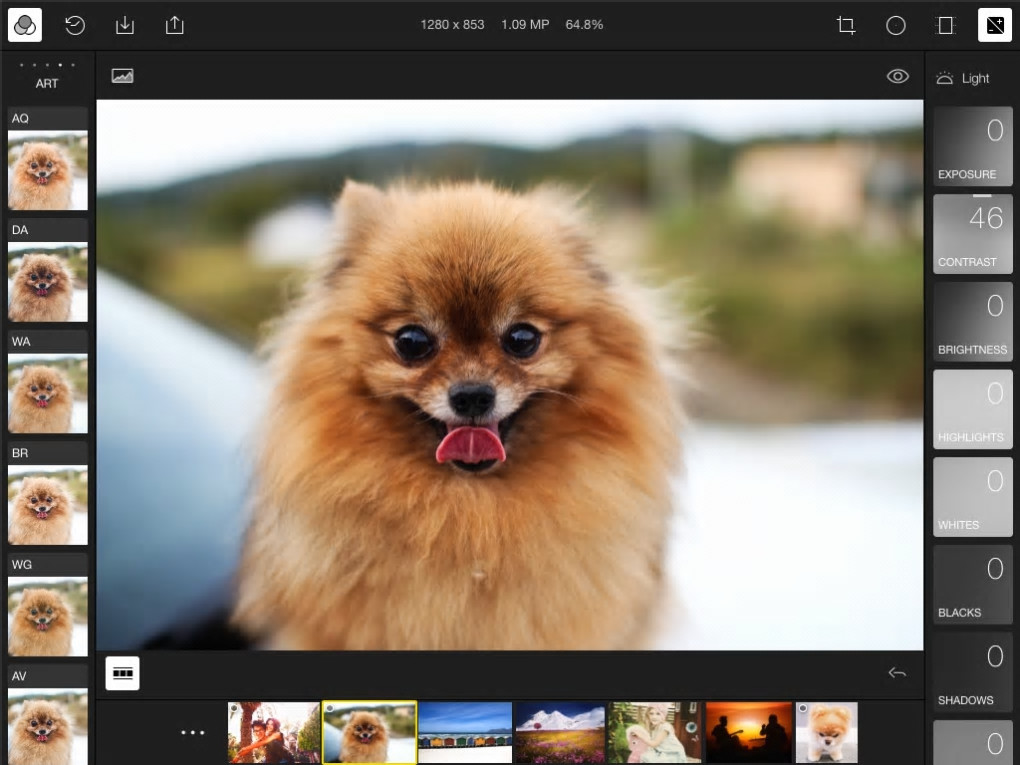
Task: Select the crop tool
Action: (x=846, y=25)
